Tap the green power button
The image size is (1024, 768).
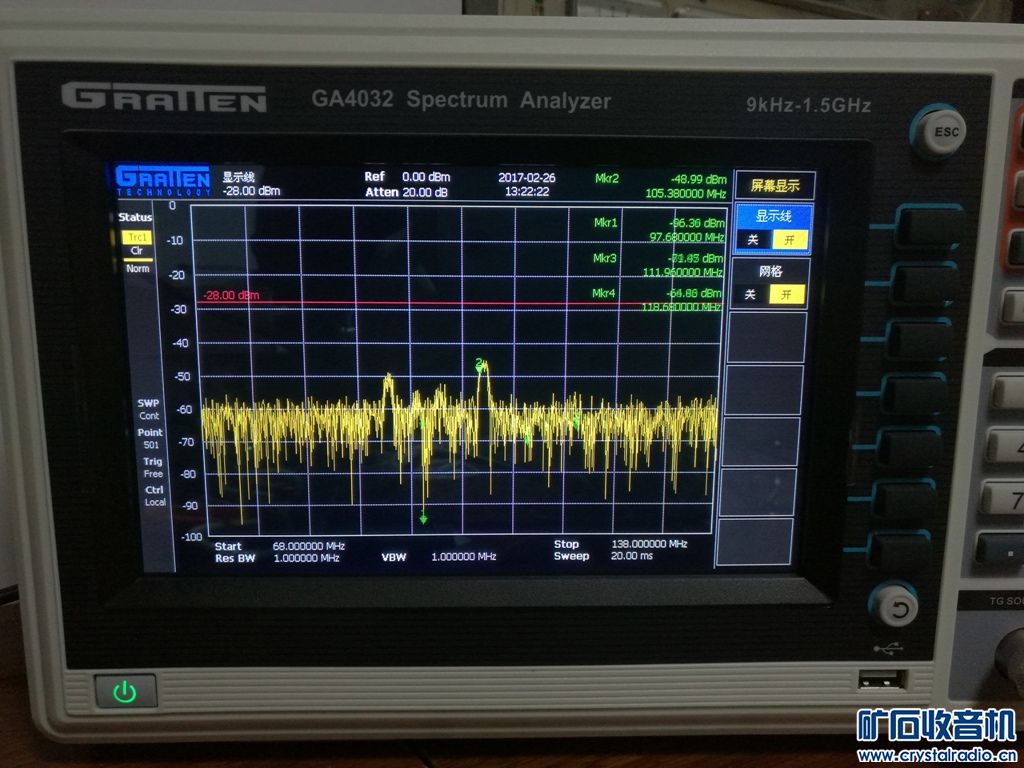point(125,692)
